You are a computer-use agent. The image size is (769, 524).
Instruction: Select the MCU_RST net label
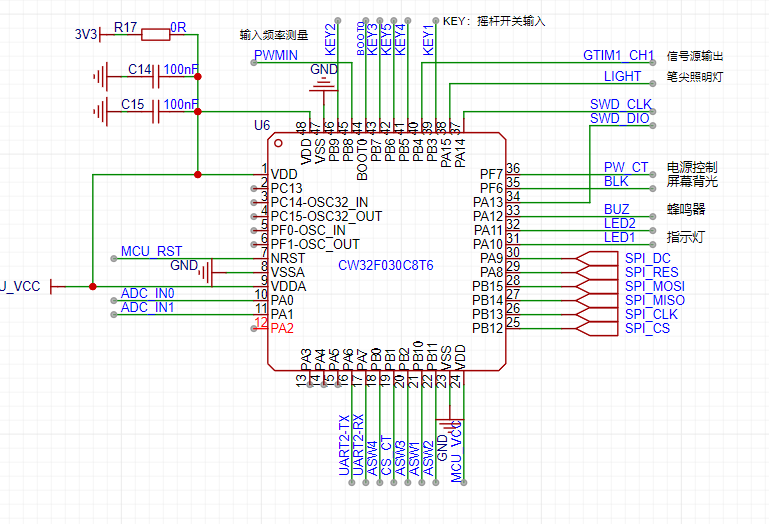point(152,251)
